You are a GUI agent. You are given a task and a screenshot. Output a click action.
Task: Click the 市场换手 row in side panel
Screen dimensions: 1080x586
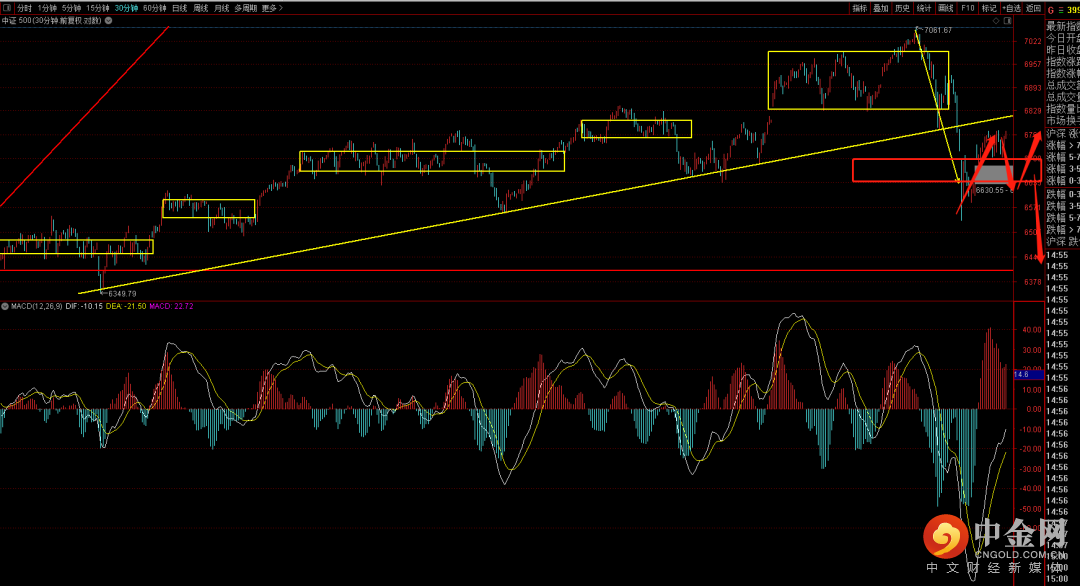tap(1063, 121)
